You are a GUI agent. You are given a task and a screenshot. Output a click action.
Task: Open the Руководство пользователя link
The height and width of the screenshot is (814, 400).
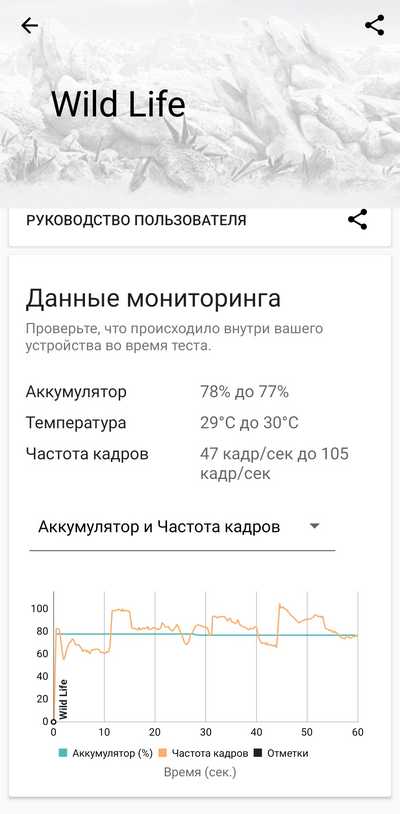(136, 220)
